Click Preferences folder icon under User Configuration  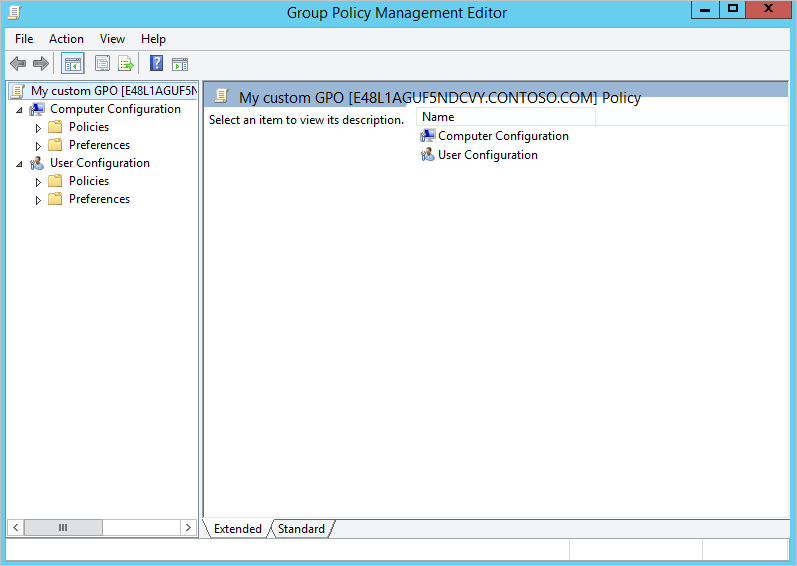(55, 199)
